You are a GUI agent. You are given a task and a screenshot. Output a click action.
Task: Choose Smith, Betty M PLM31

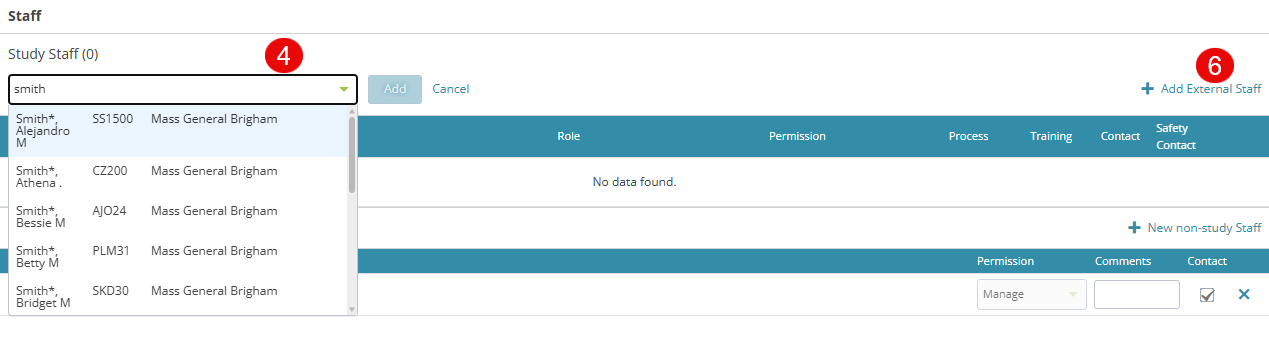pos(179,257)
